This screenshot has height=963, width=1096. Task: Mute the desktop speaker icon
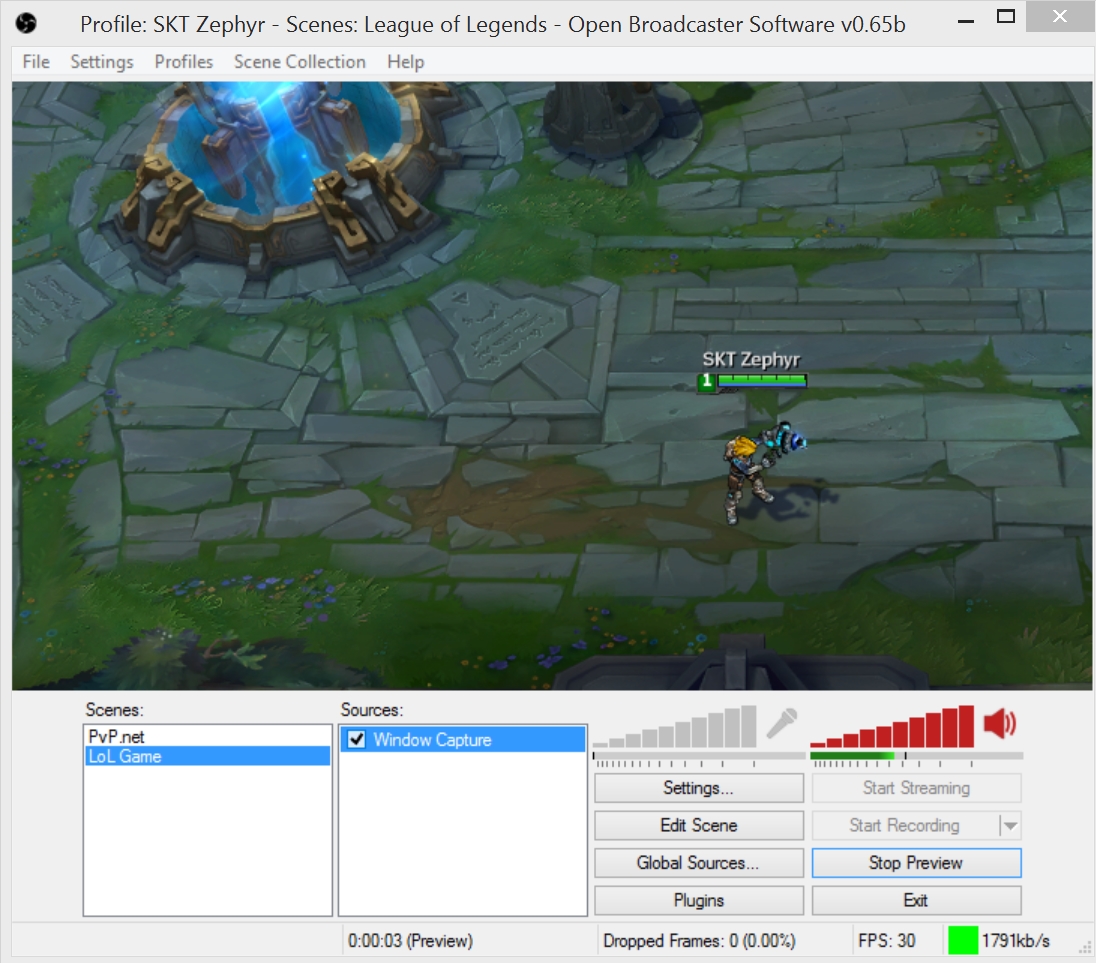point(1000,723)
